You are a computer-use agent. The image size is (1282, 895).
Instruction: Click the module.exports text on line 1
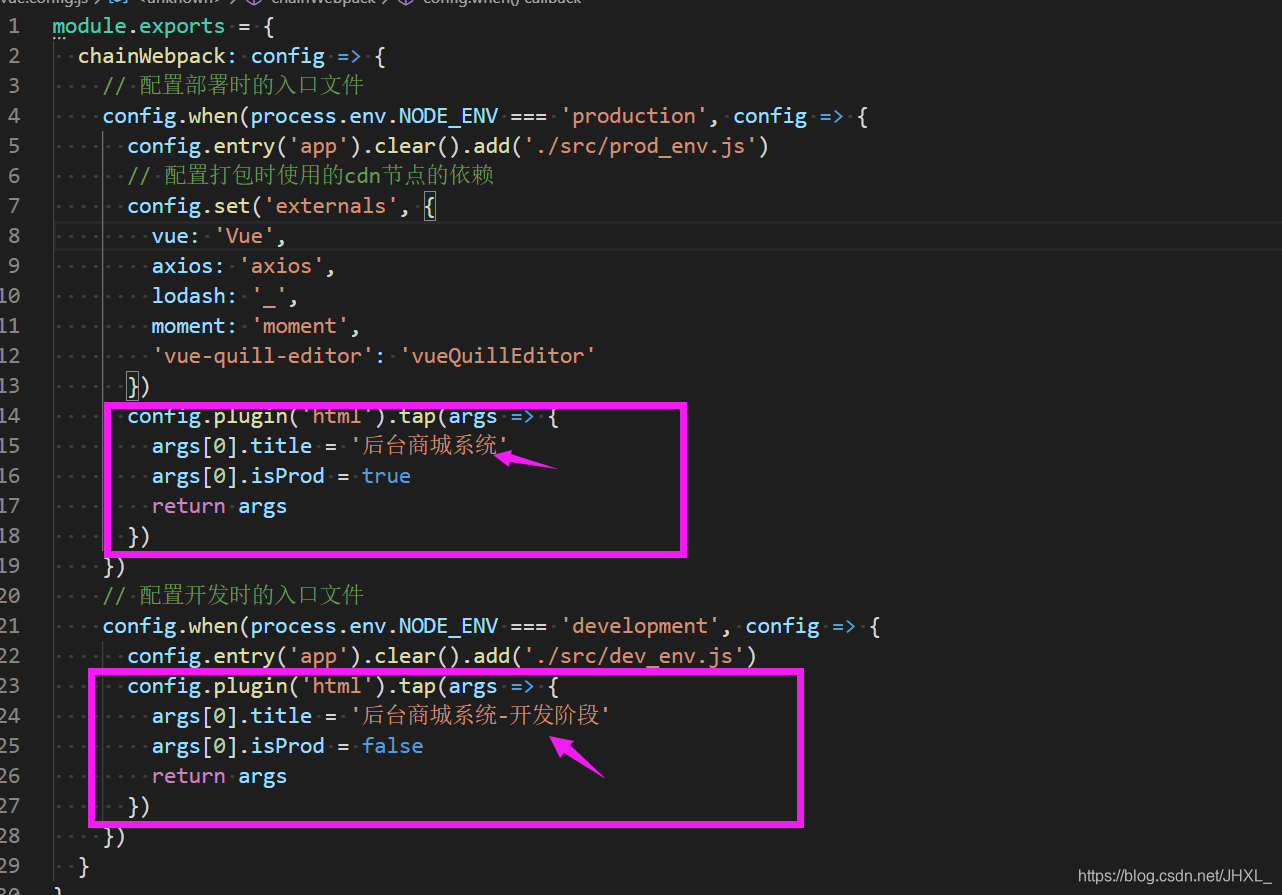(139, 26)
